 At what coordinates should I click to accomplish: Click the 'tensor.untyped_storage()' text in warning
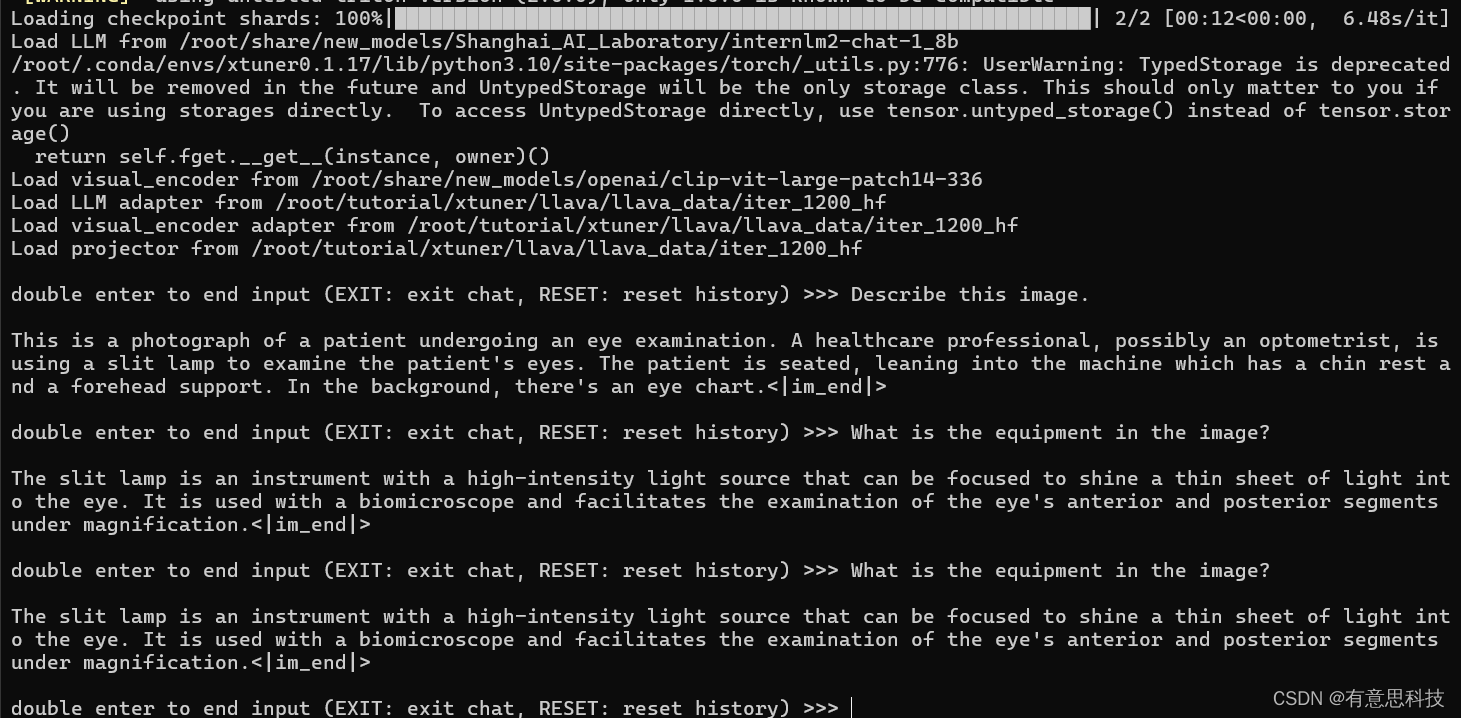click(1031, 111)
